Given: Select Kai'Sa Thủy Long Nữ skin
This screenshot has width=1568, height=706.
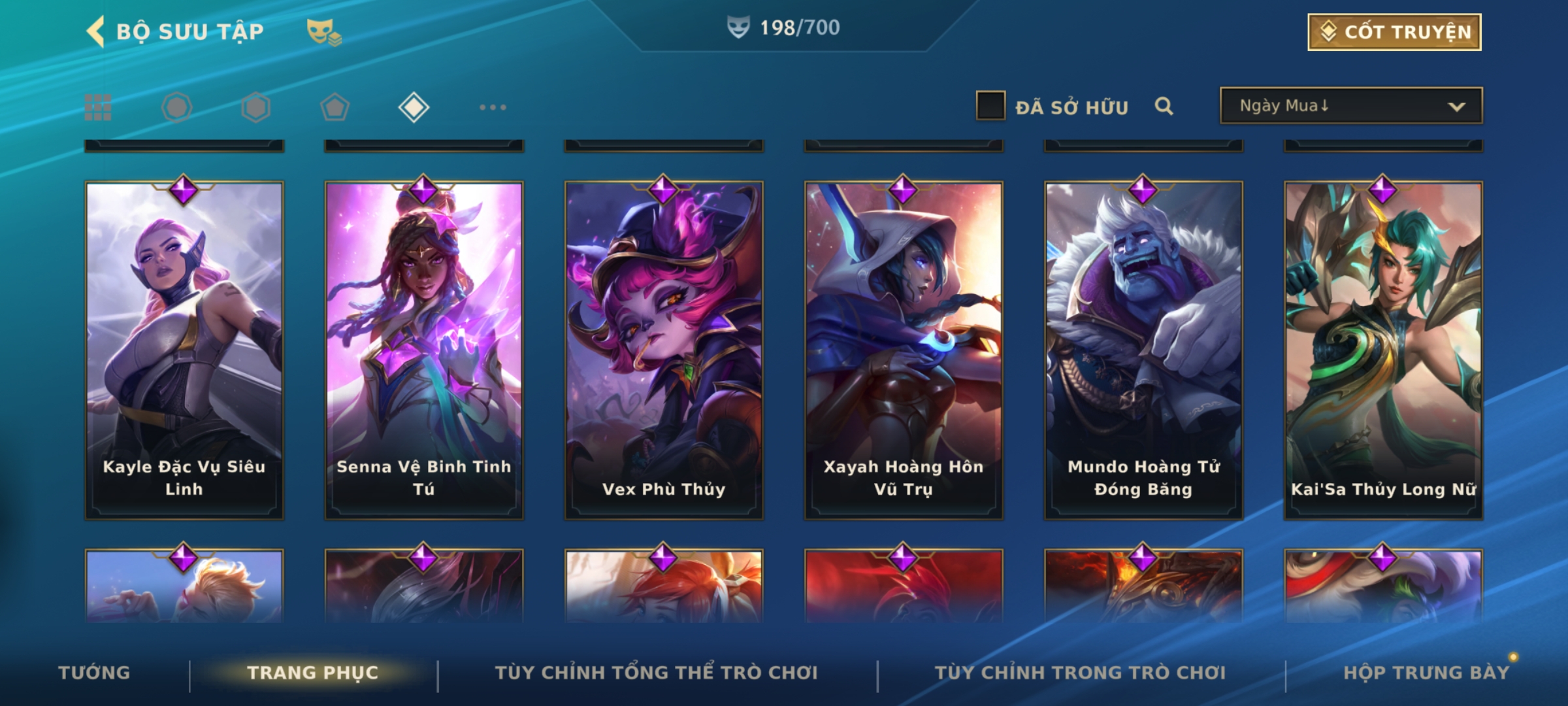Looking at the screenshot, I should point(1383,350).
